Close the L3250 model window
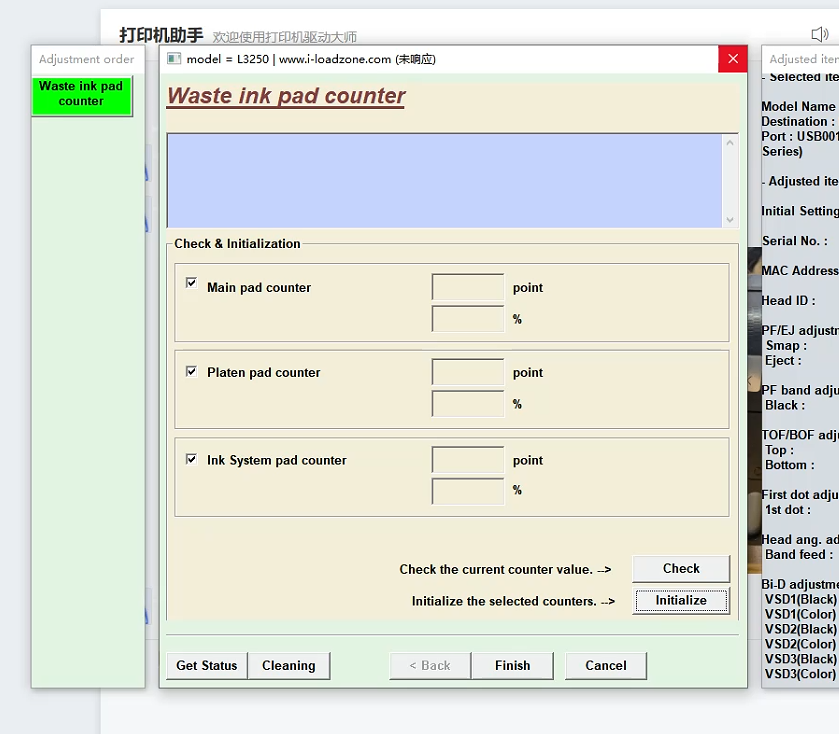 (732, 59)
